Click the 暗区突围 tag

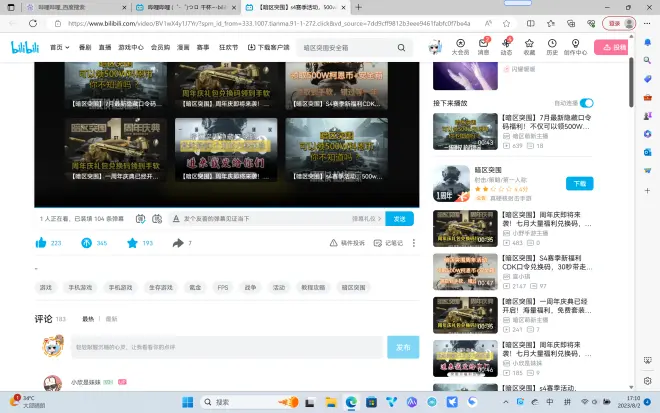point(354,288)
